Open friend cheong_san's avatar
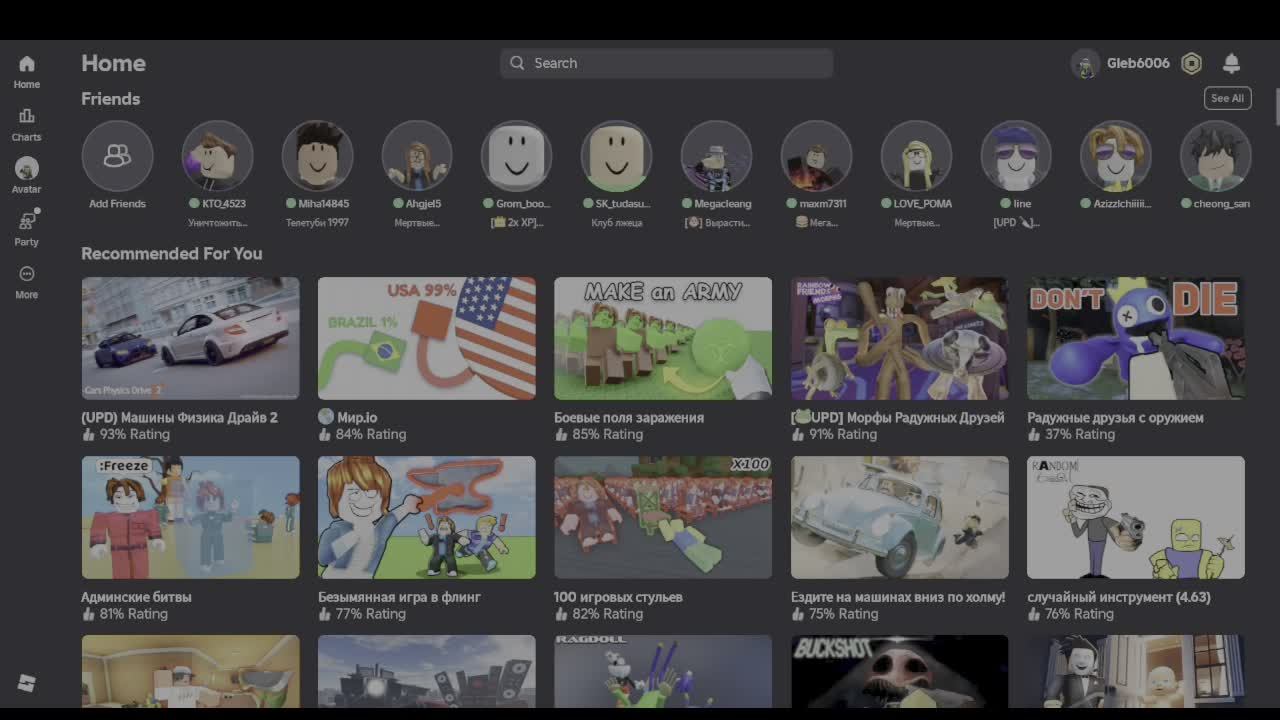The width and height of the screenshot is (1280, 720). point(1215,156)
